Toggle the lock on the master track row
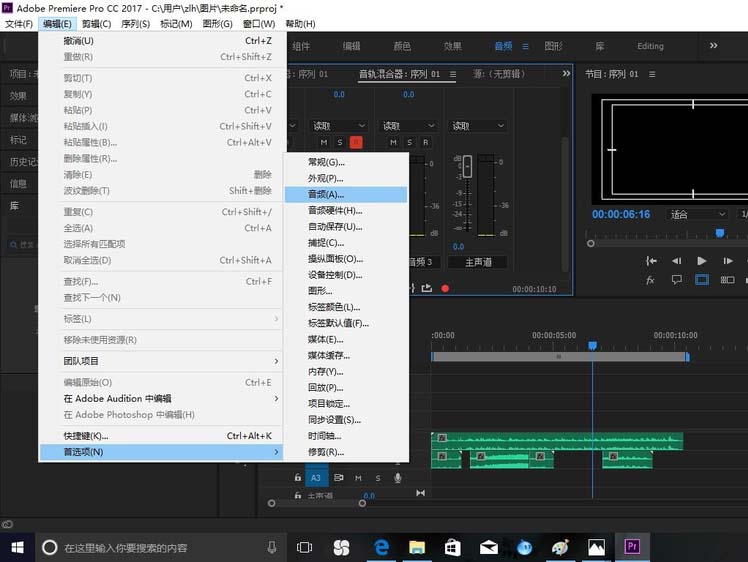Image resolution: width=748 pixels, height=562 pixels. (x=298, y=495)
